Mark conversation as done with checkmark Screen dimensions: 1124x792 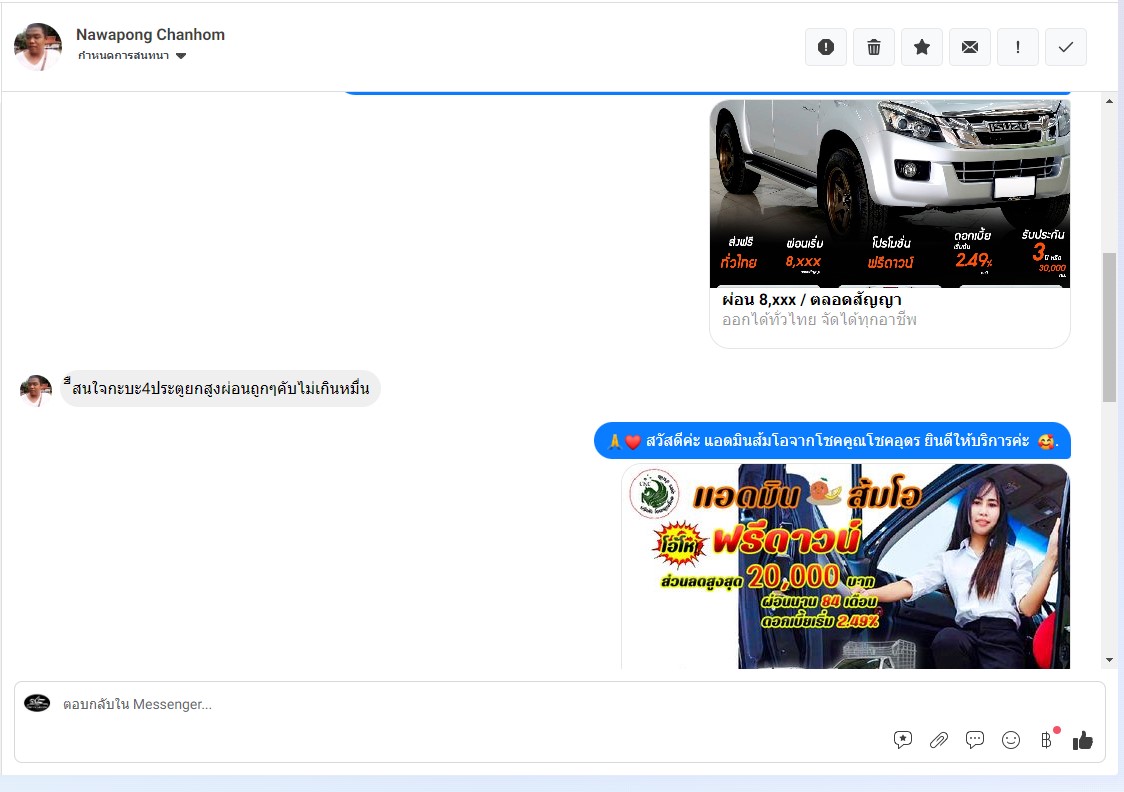(x=1066, y=47)
